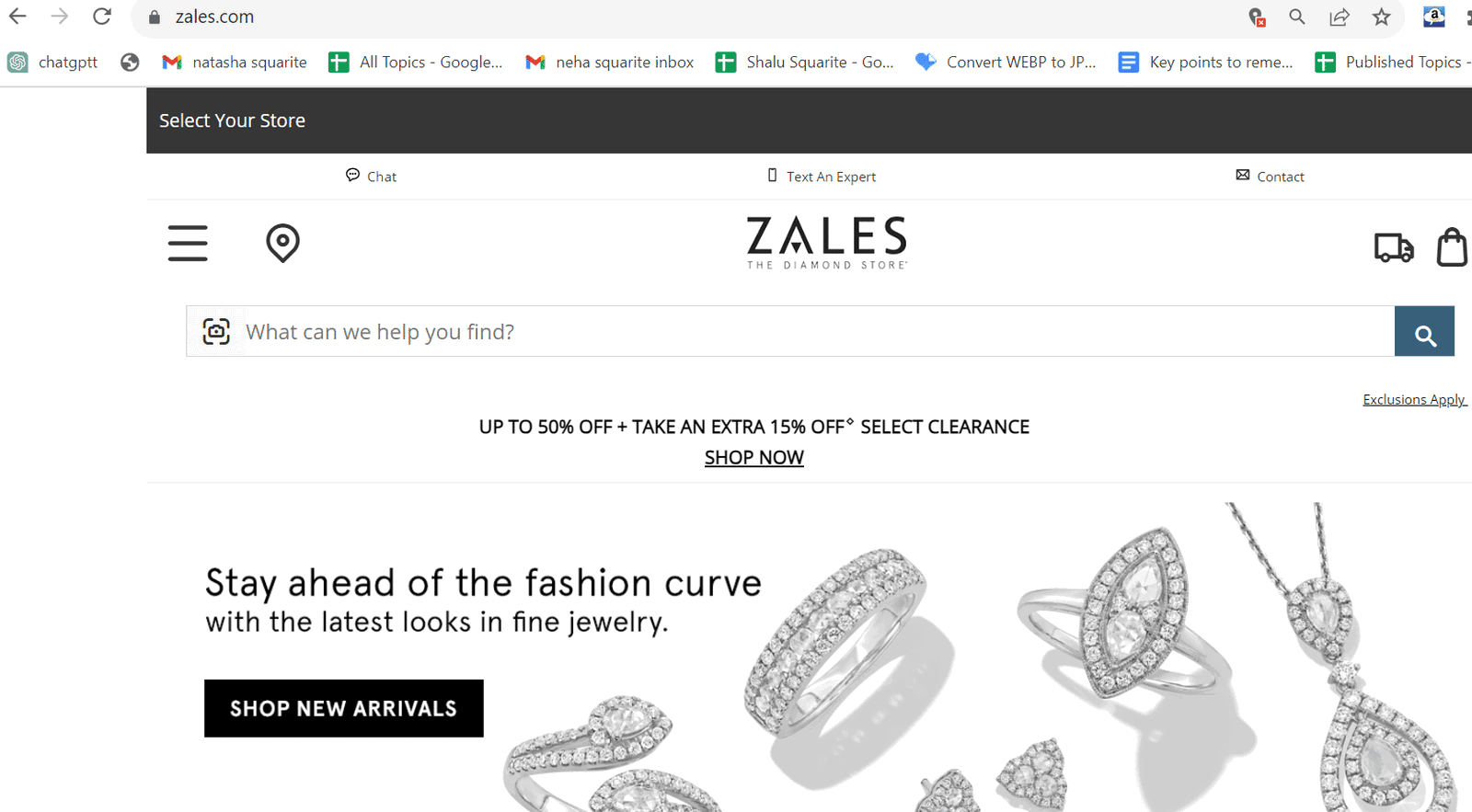Image resolution: width=1472 pixels, height=812 pixels.
Task: Reload the zales.com page
Action: click(x=101, y=16)
